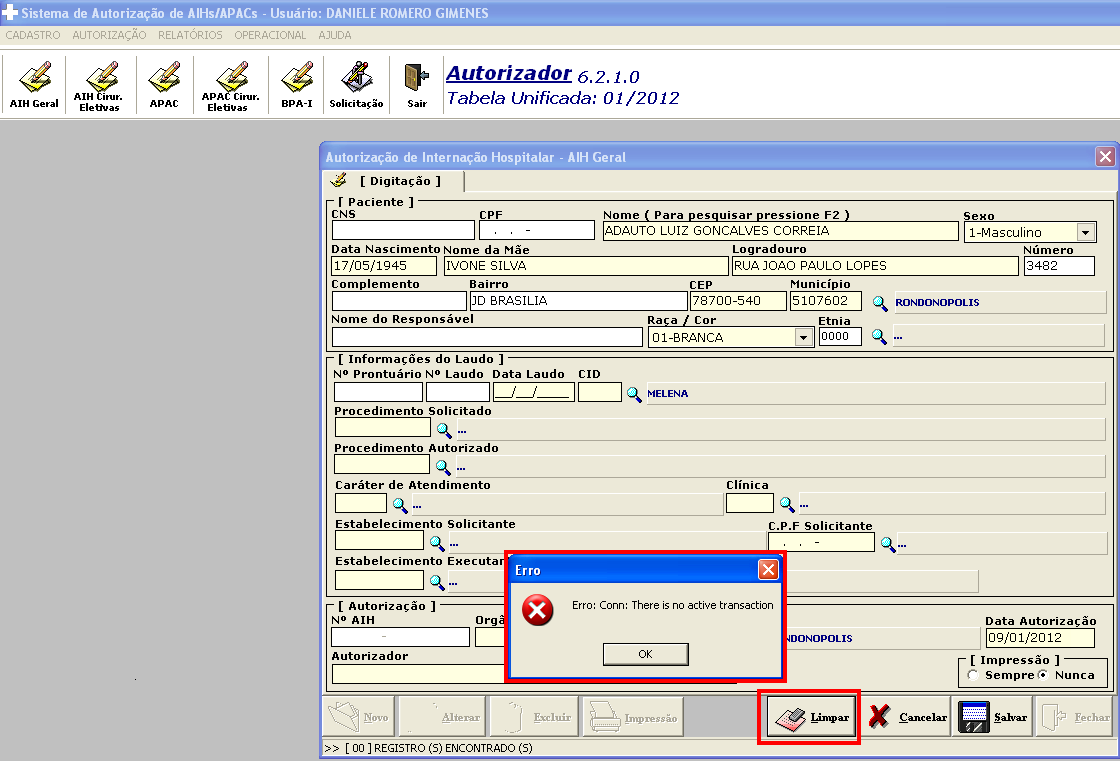Click the Procedimento Solicitado code field
This screenshot has height=761, width=1120.
click(x=382, y=427)
